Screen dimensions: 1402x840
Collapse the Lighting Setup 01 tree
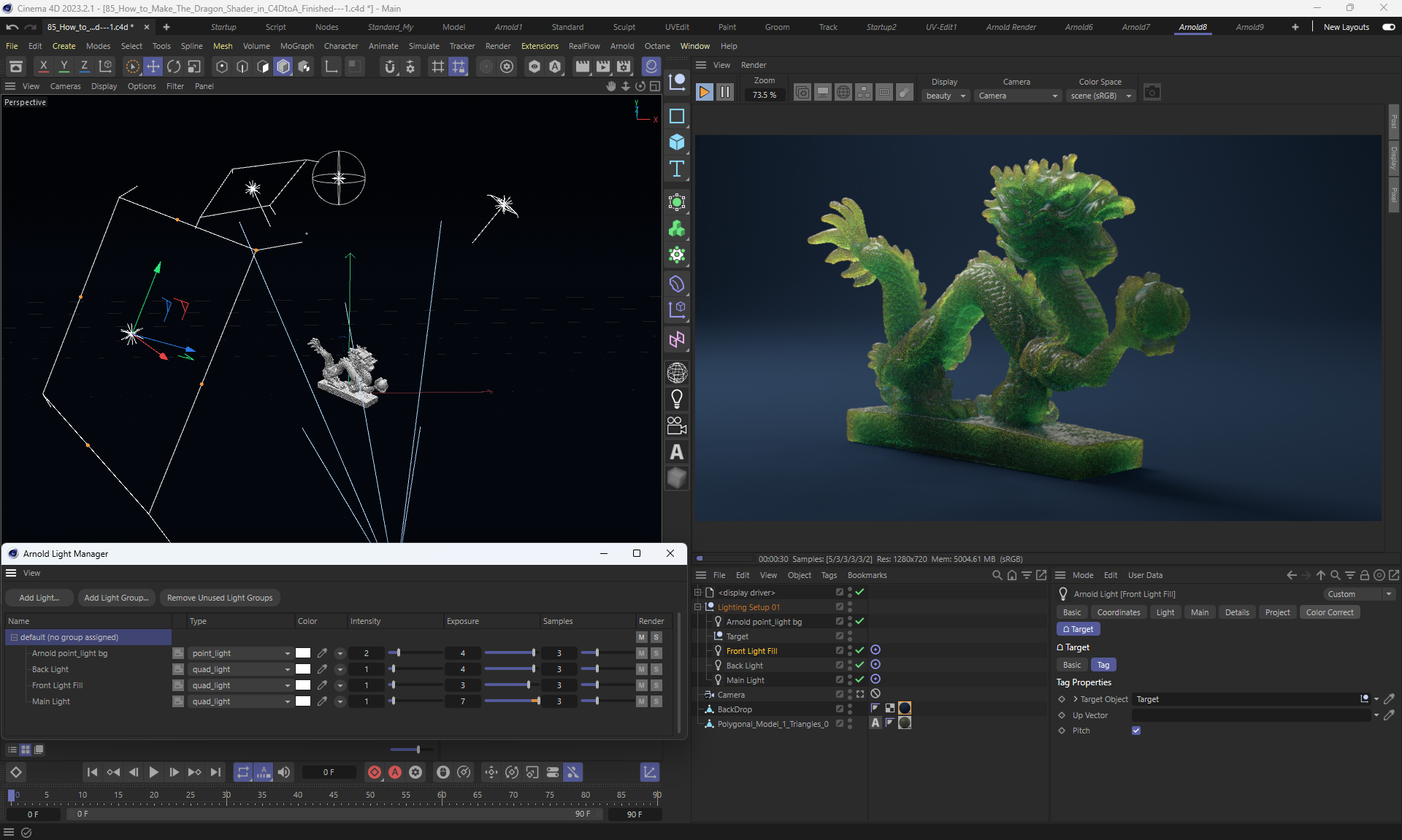click(697, 606)
